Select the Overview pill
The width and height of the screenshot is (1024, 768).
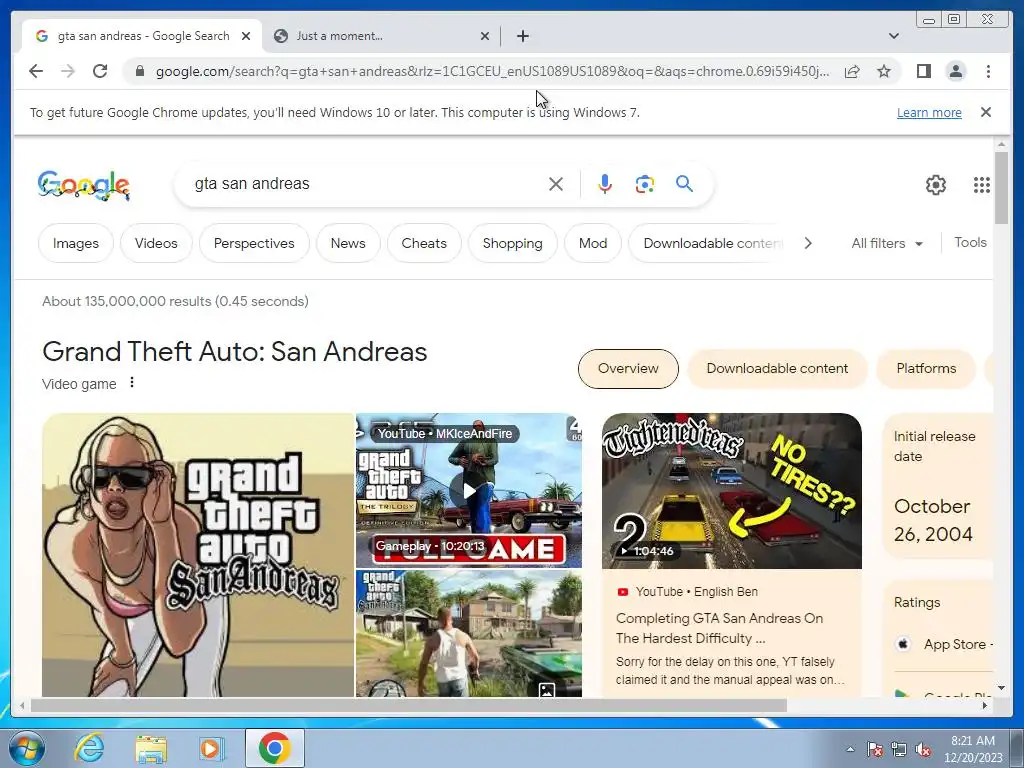pyautogui.click(x=628, y=368)
